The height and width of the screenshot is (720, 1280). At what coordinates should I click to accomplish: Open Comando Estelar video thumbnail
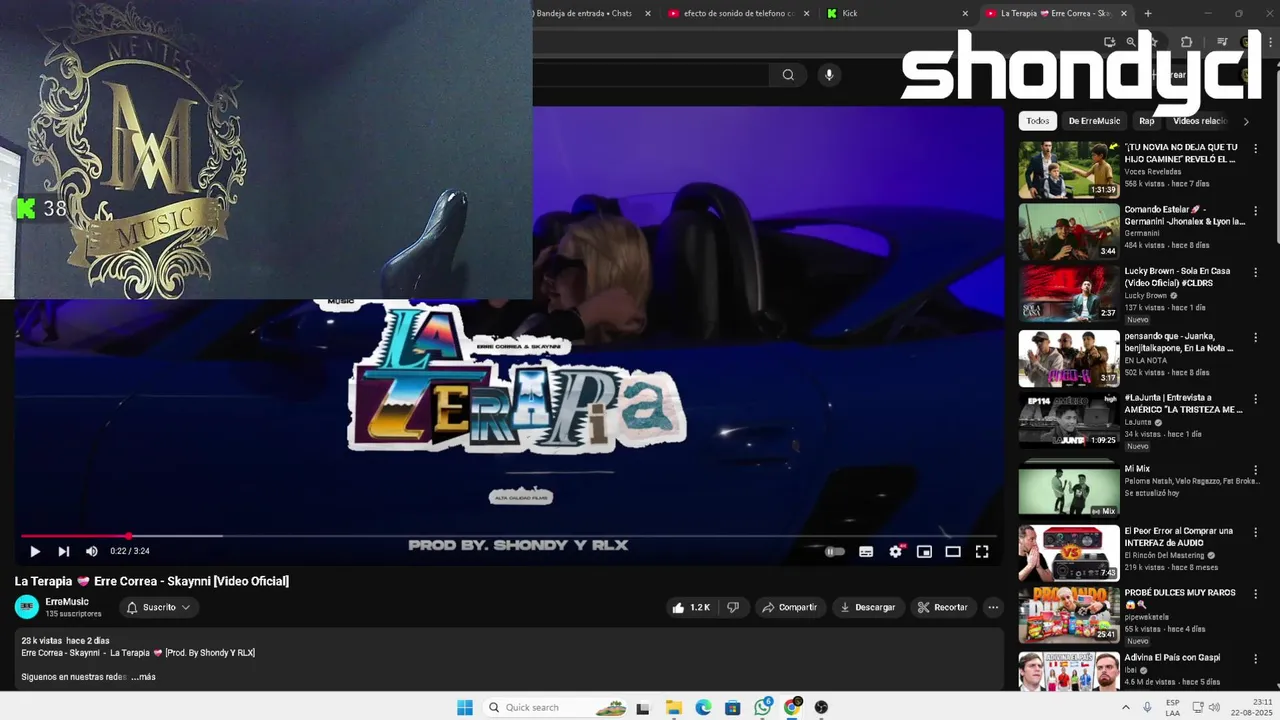point(1069,231)
